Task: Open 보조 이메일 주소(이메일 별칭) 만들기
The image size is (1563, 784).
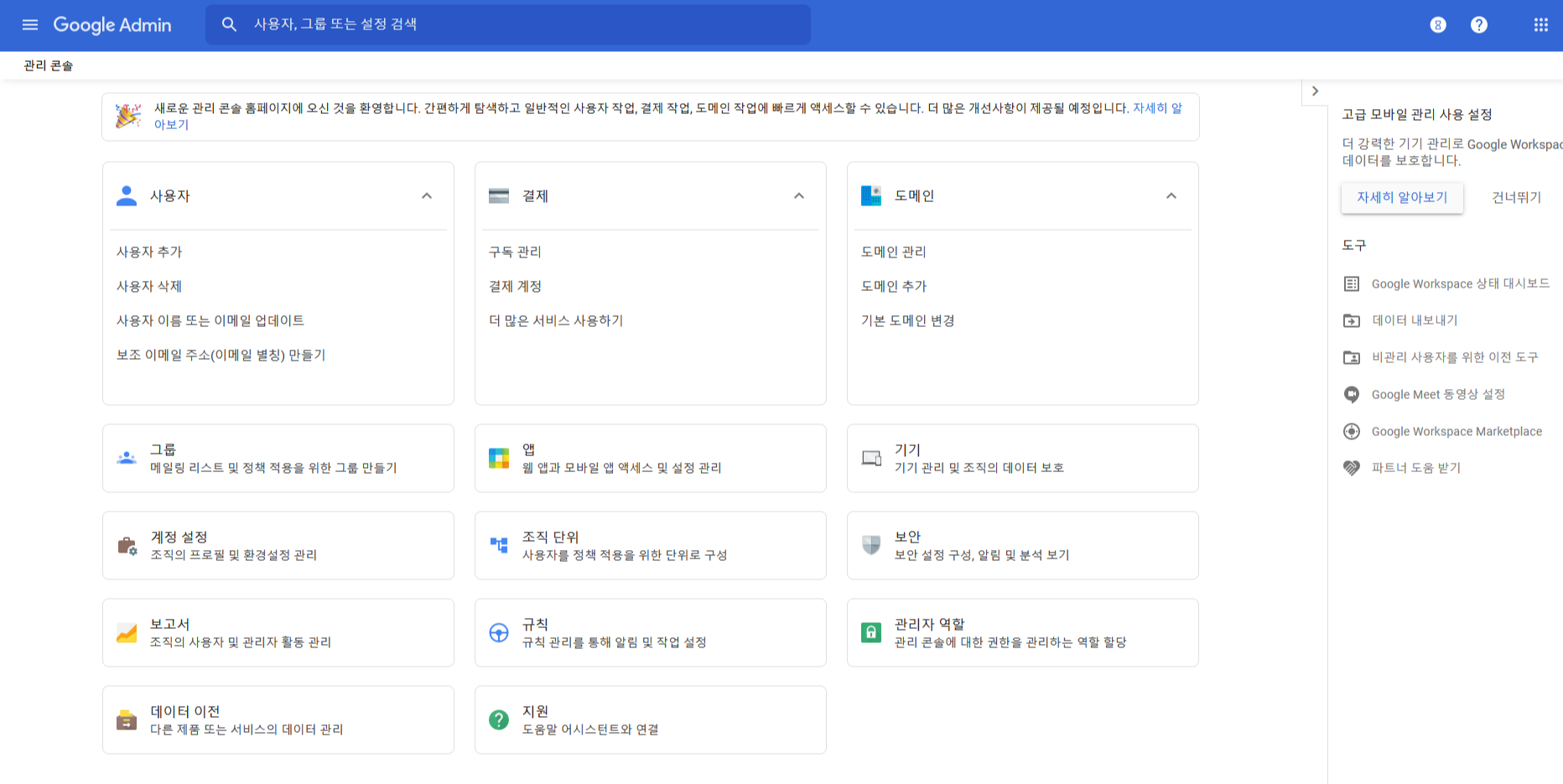Action: tap(221, 355)
